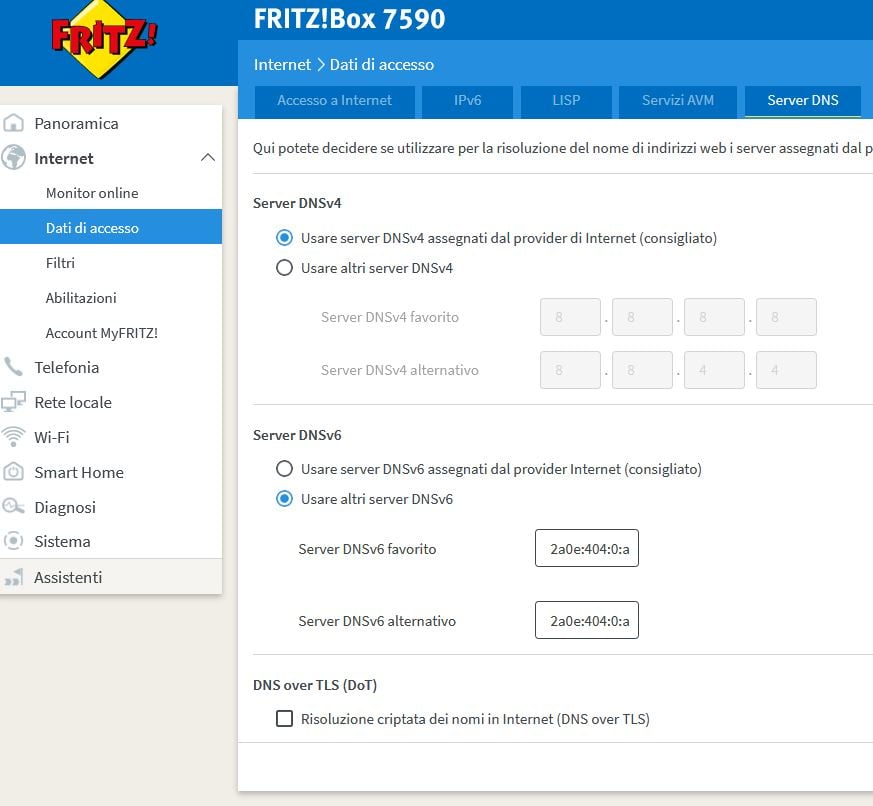Click the Wi-Fi signal icon
The width and height of the screenshot is (873, 806).
coord(13,437)
